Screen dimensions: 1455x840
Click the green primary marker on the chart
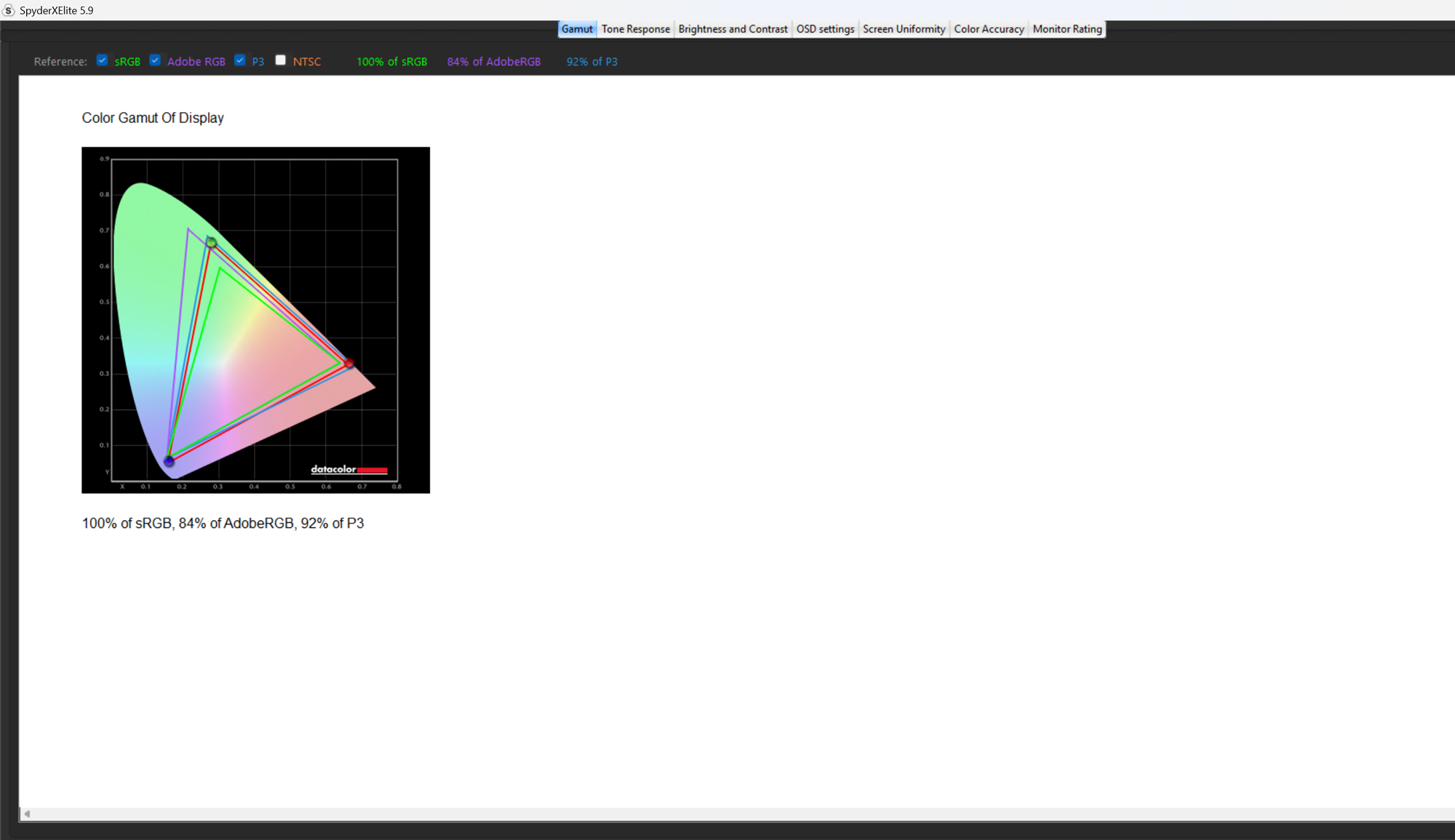pyautogui.click(x=211, y=243)
